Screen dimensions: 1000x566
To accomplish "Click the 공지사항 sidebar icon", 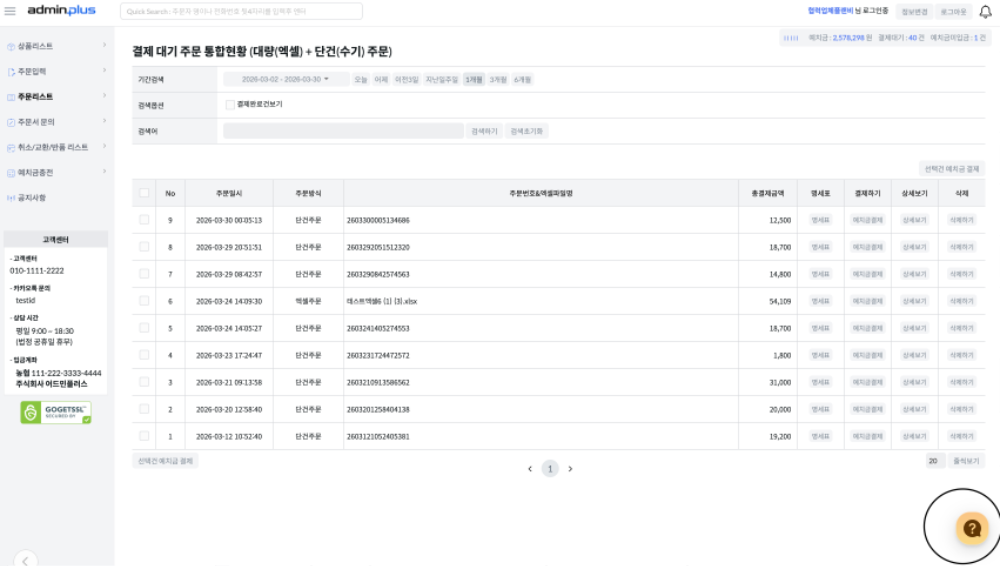I will tap(11, 198).
